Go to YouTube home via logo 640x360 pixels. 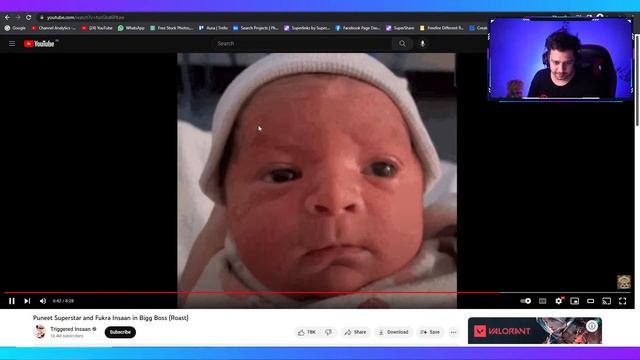point(40,44)
